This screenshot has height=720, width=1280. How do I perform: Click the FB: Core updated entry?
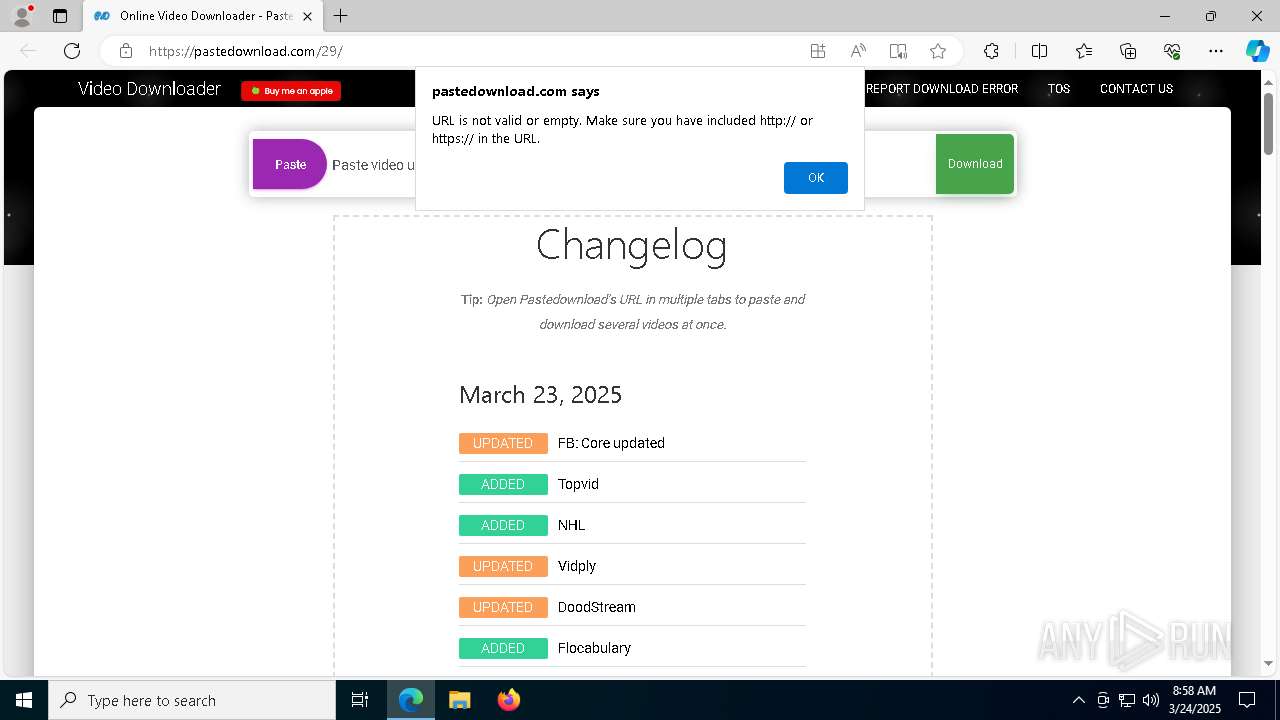tap(611, 443)
